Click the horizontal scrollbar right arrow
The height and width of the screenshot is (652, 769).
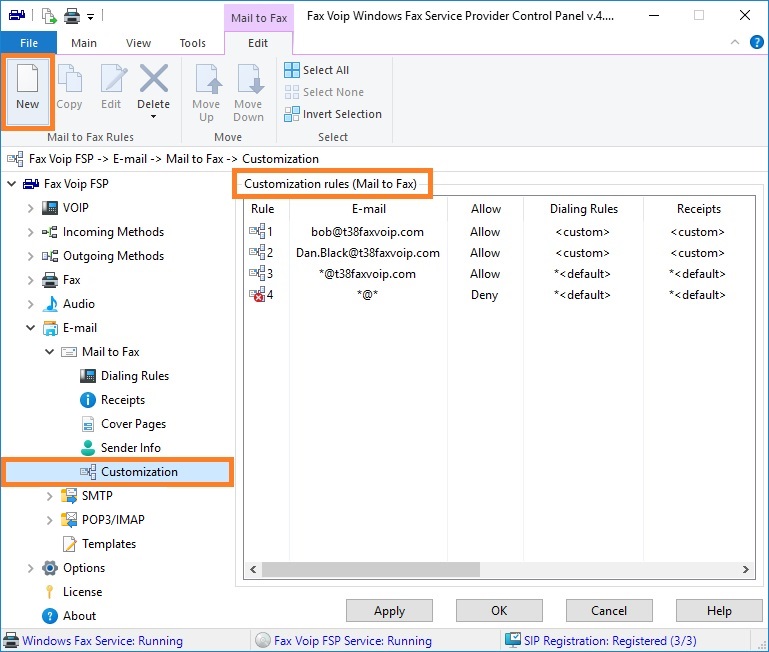(x=745, y=570)
